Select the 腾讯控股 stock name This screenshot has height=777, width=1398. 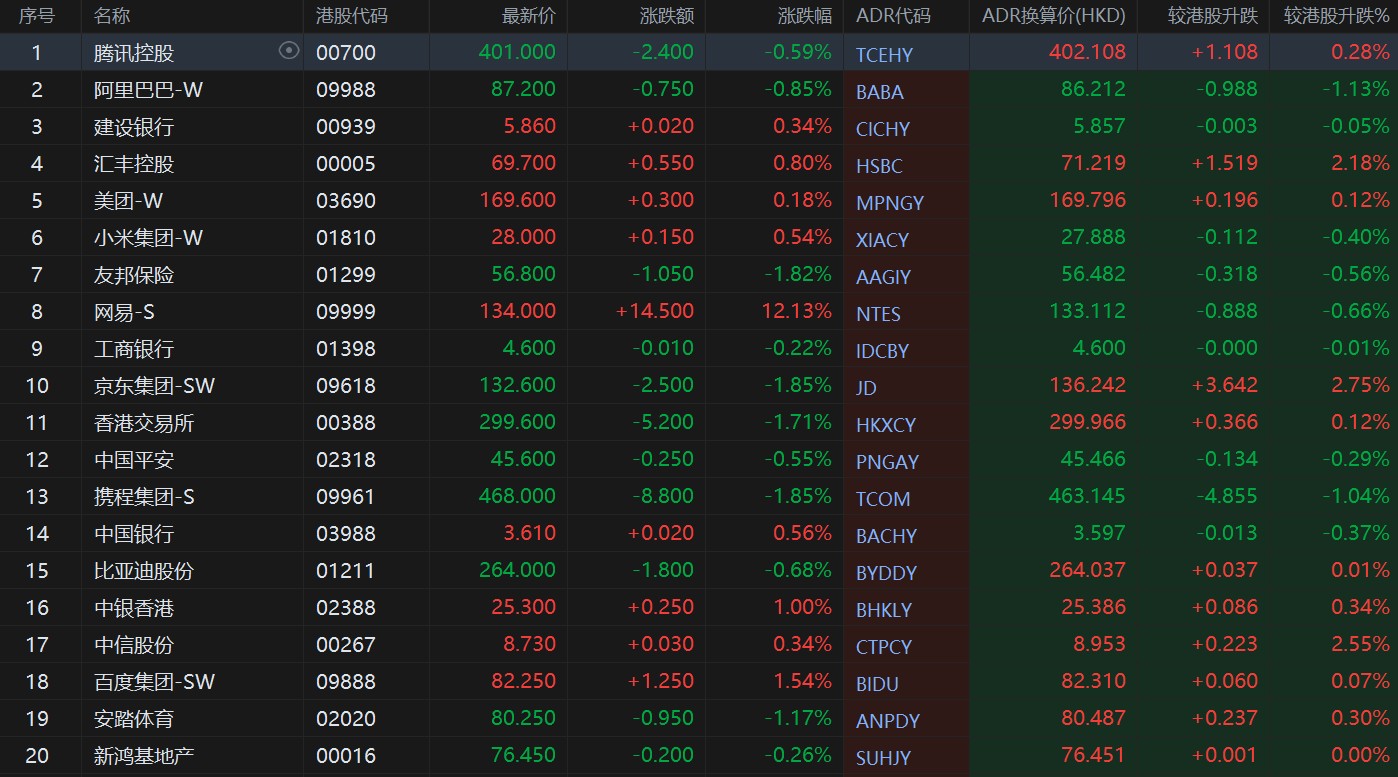click(x=134, y=53)
